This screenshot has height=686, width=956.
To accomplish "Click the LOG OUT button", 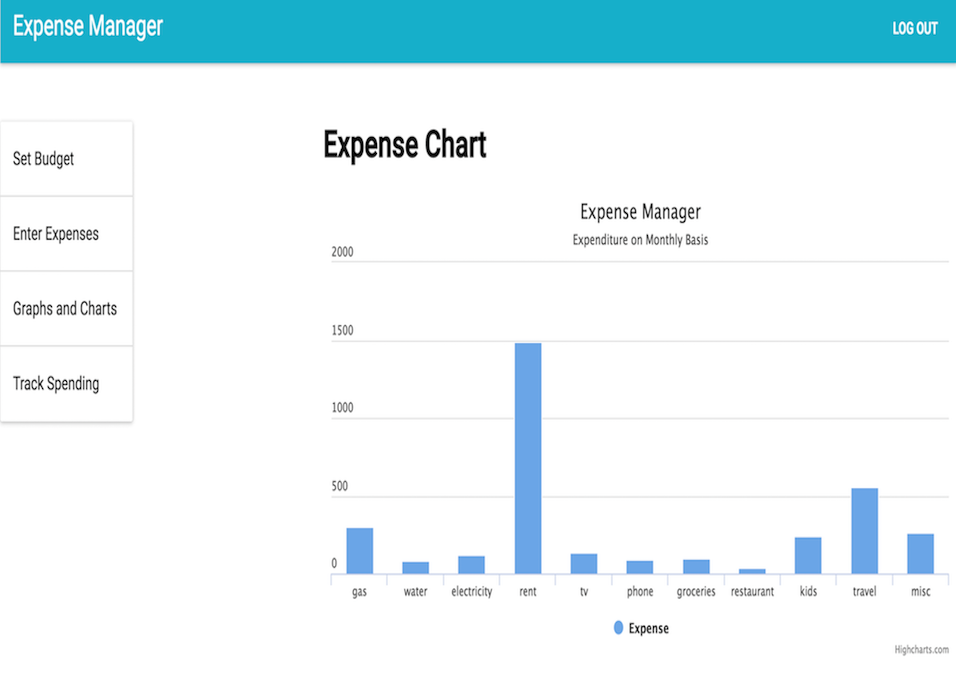I will (x=914, y=29).
